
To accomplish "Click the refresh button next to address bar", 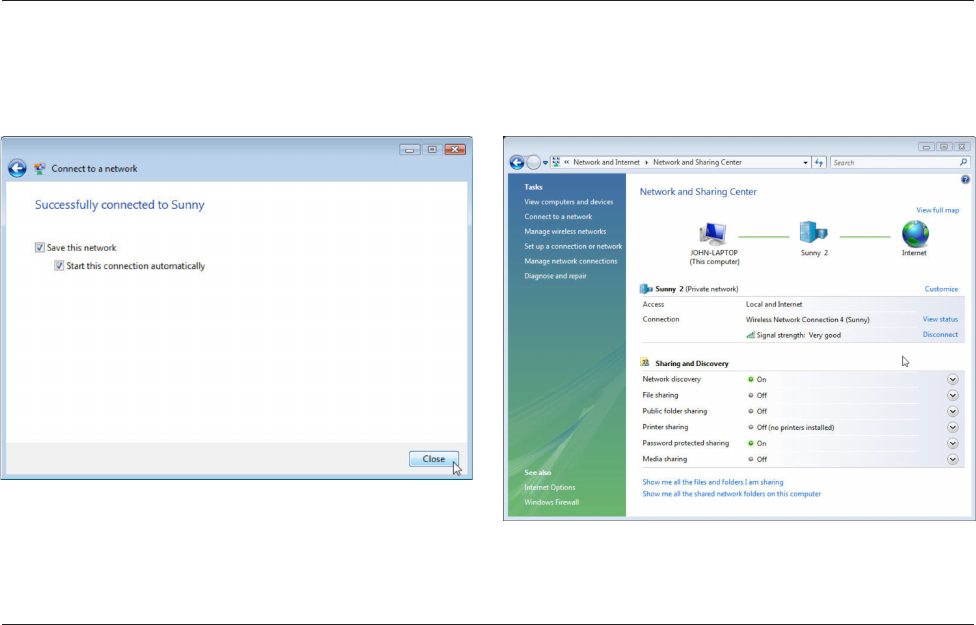I will [x=819, y=162].
